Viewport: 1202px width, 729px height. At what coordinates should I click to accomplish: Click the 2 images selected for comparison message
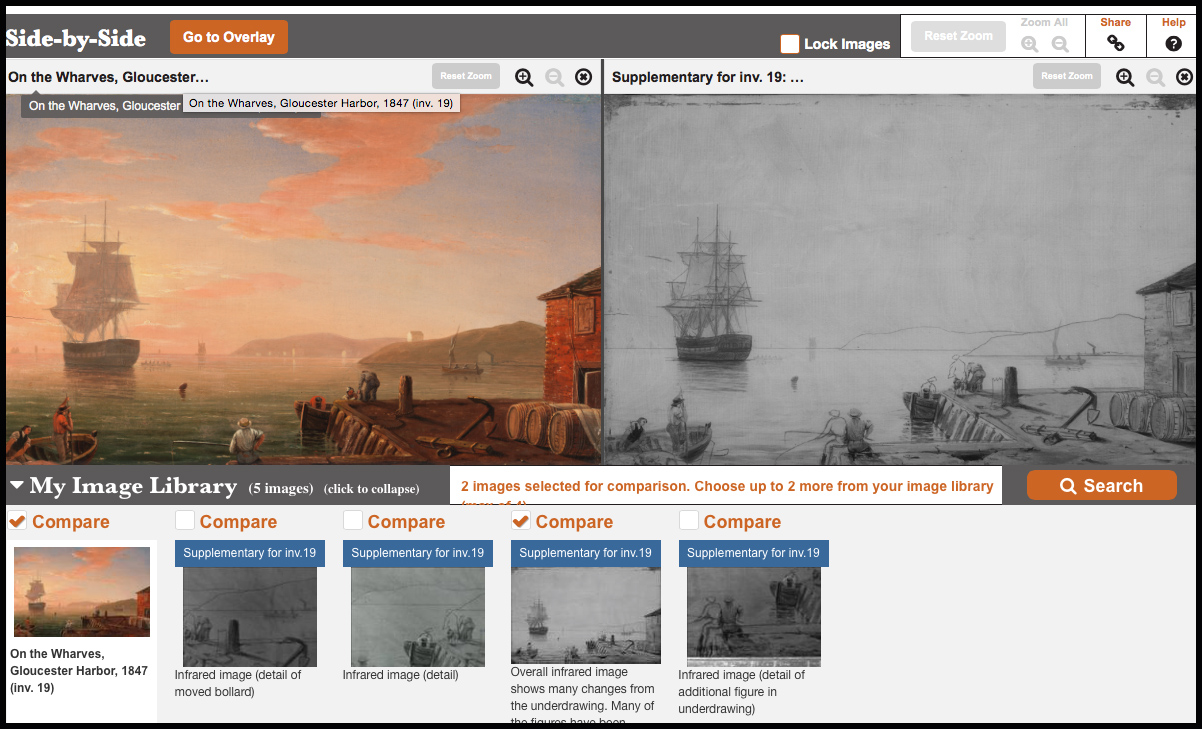point(727,486)
